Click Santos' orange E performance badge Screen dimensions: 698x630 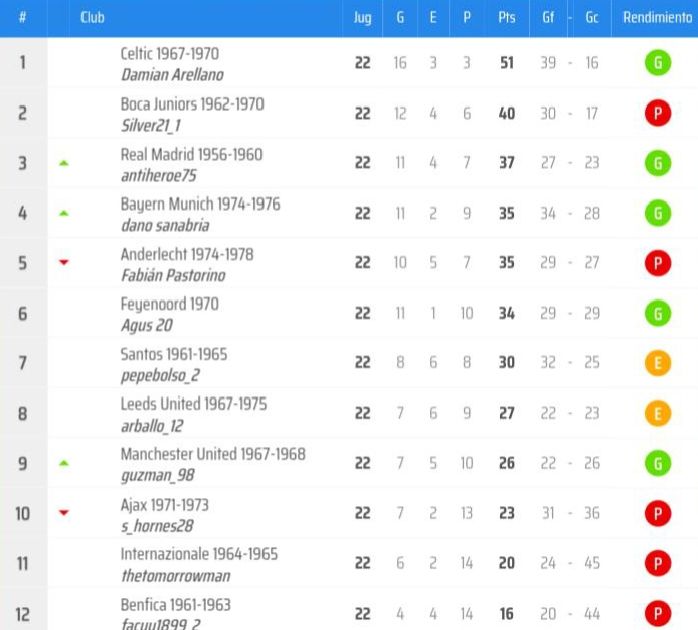coord(657,363)
